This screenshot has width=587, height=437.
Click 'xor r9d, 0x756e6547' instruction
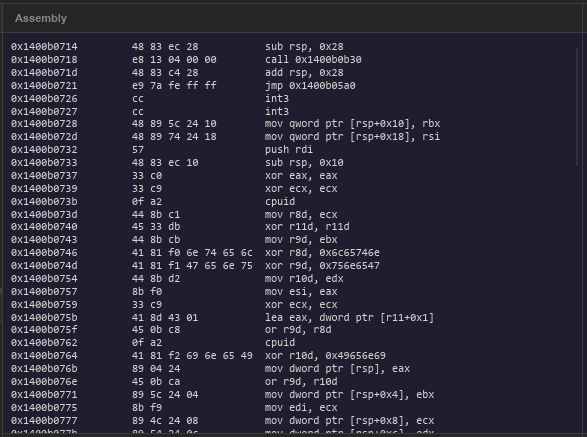tap(322, 266)
